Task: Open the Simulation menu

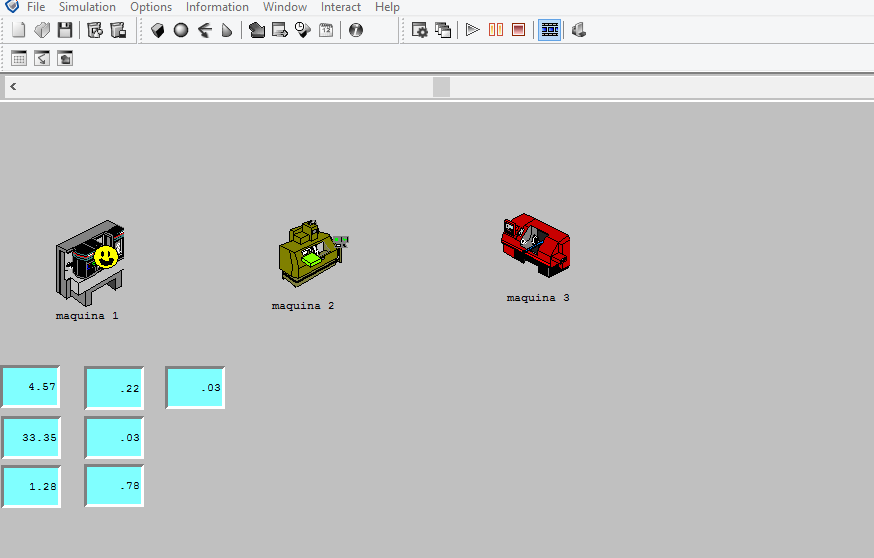Action: [88, 7]
